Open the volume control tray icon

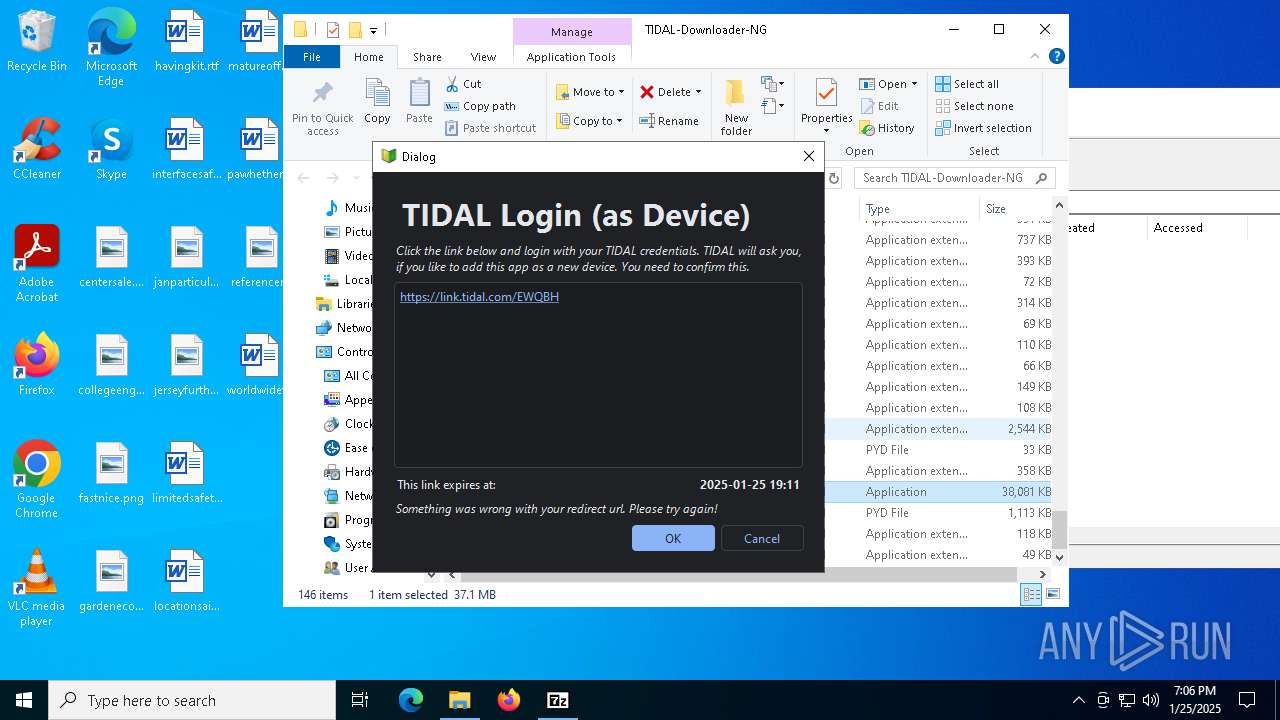1150,700
